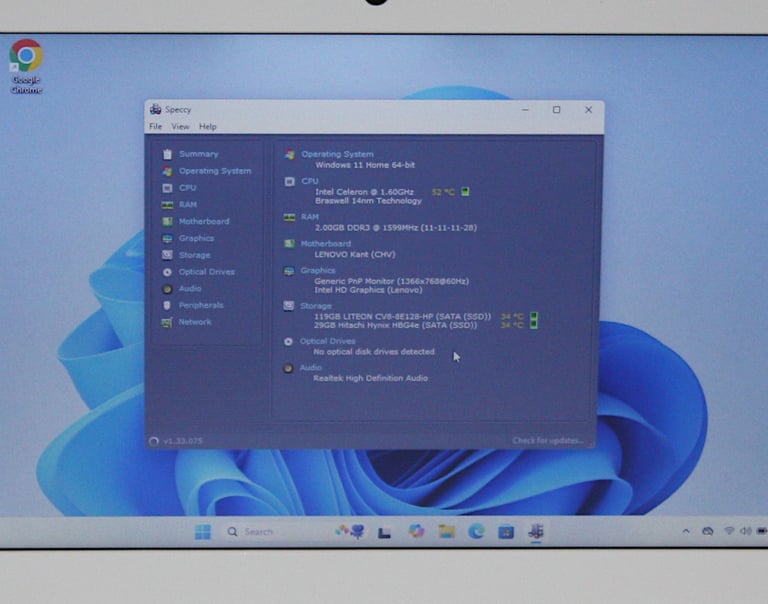
Task: Click LENOVO Kant (CHV) motherboard text
Action: click(355, 254)
